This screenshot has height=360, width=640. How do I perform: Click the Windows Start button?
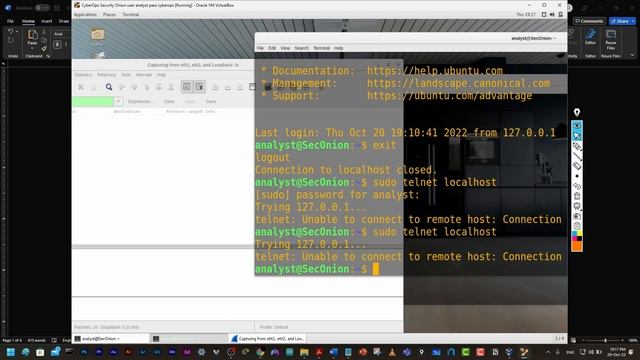[11, 352]
